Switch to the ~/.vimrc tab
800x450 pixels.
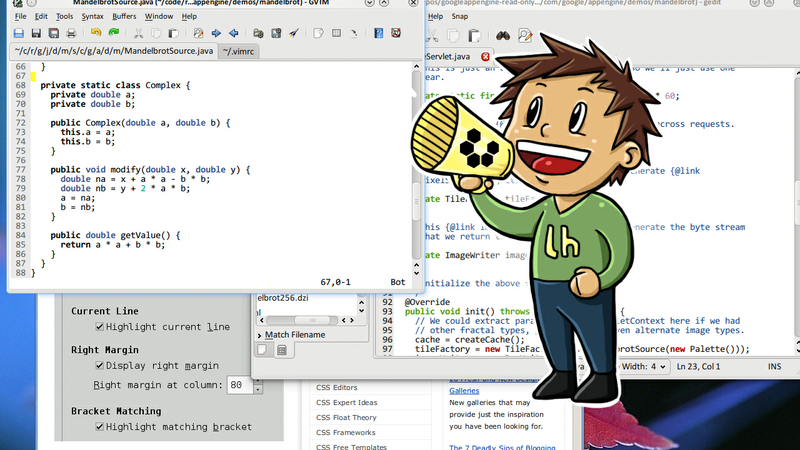[x=239, y=51]
